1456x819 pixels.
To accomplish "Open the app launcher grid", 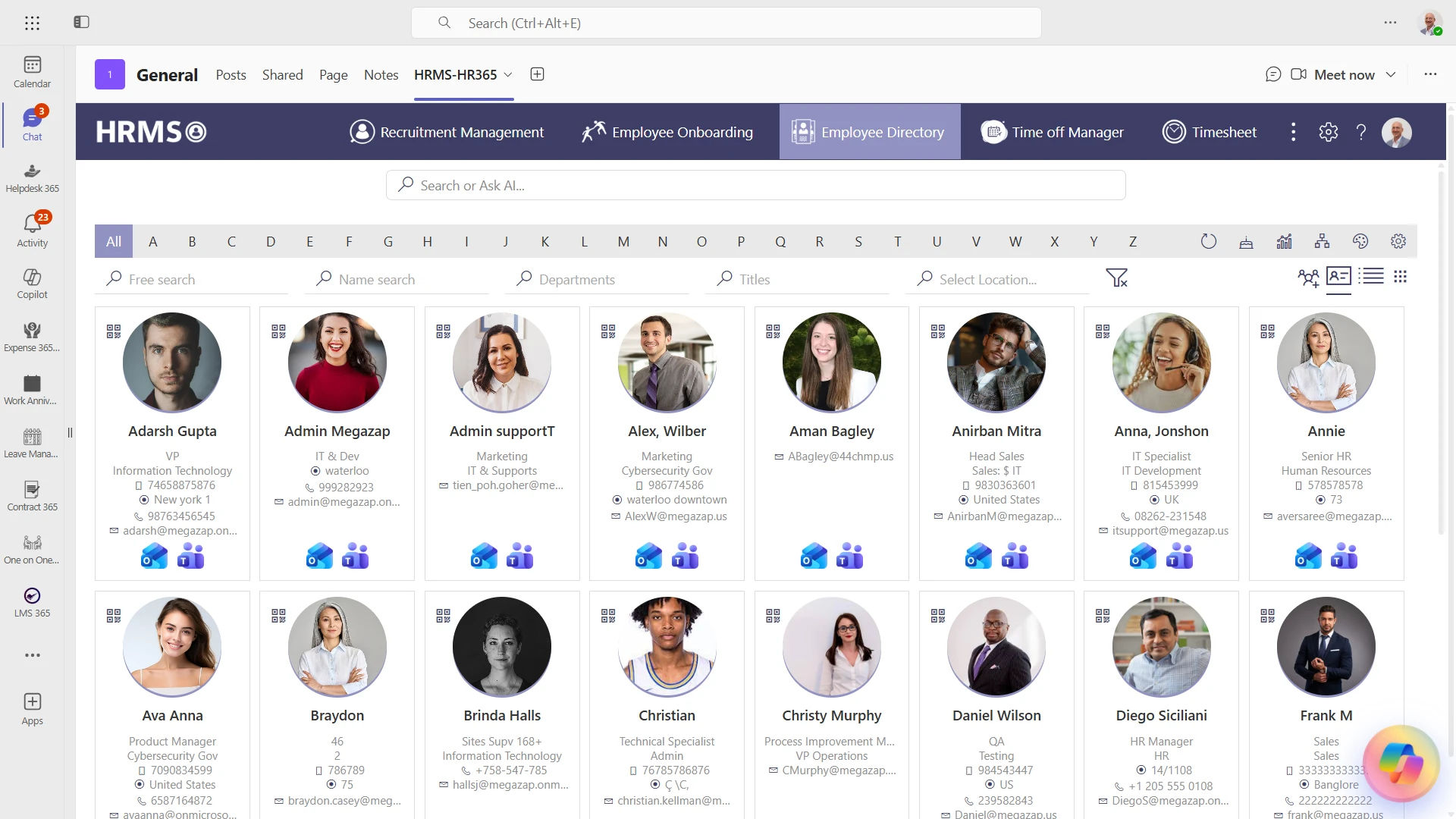I will coord(32,23).
